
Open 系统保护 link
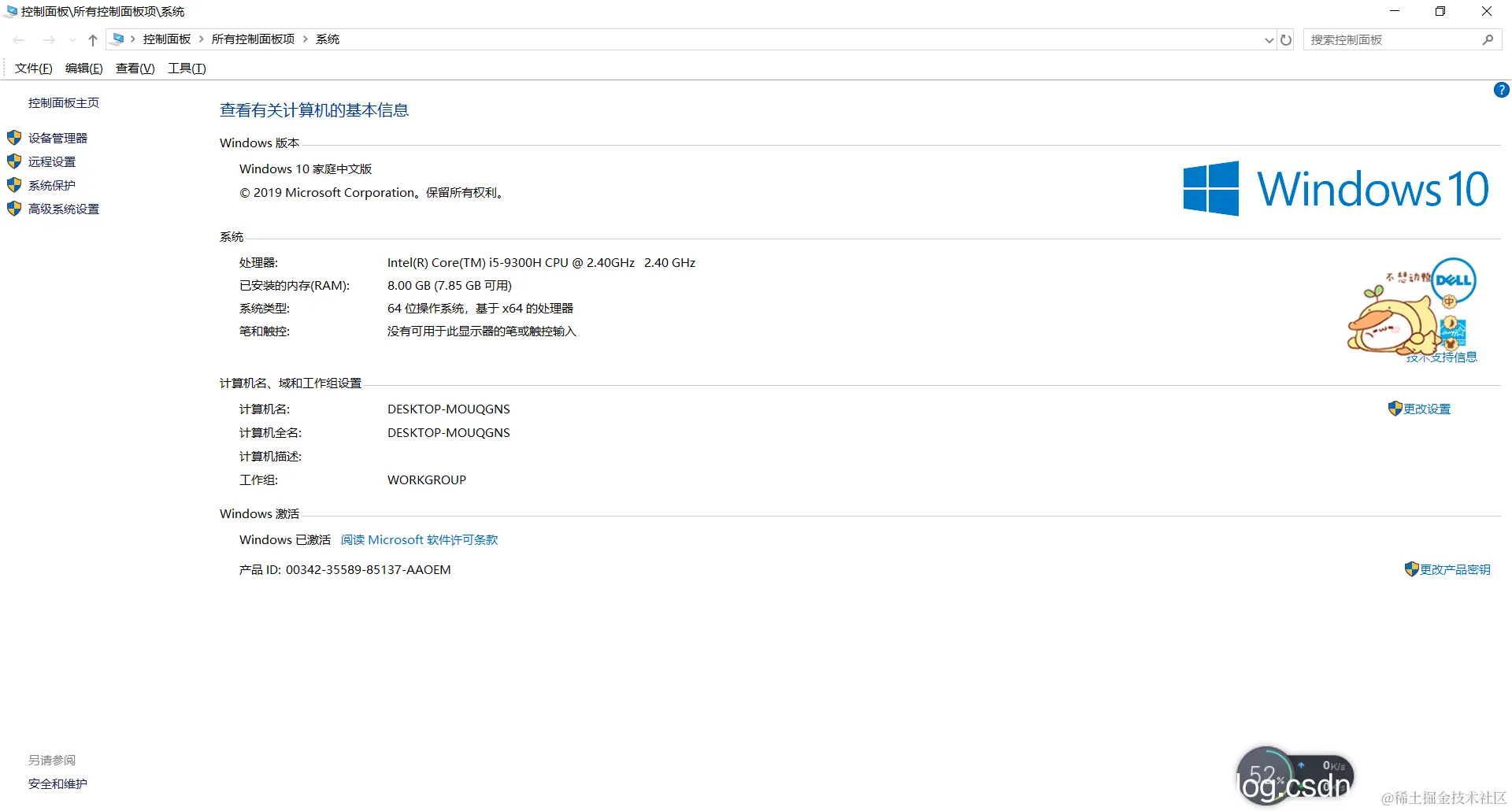[52, 186]
